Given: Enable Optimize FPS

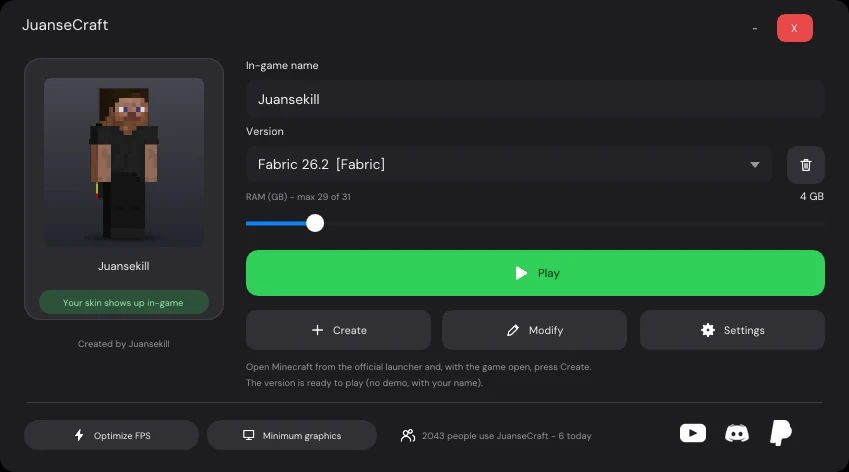Looking at the screenshot, I should pos(112,435).
